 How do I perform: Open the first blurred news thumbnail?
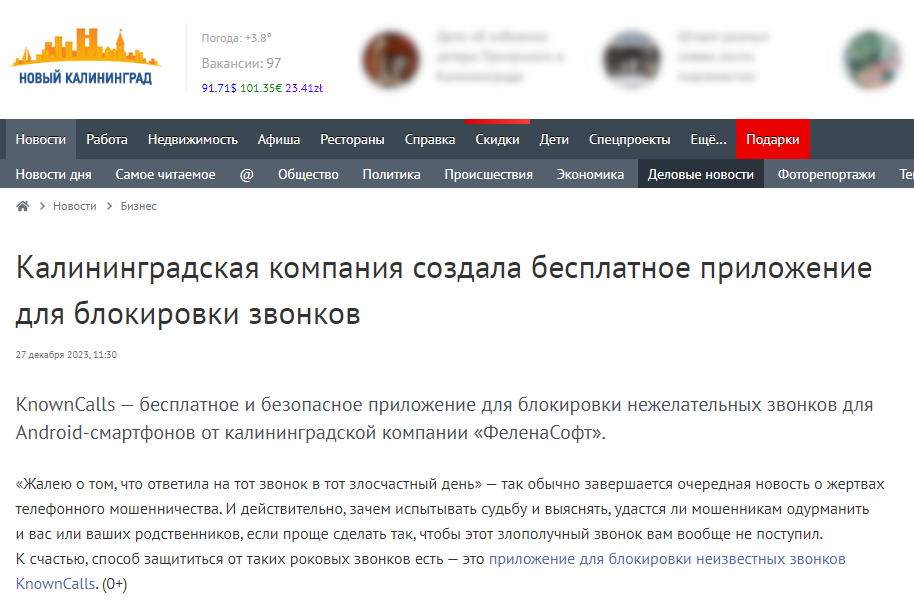(x=391, y=59)
